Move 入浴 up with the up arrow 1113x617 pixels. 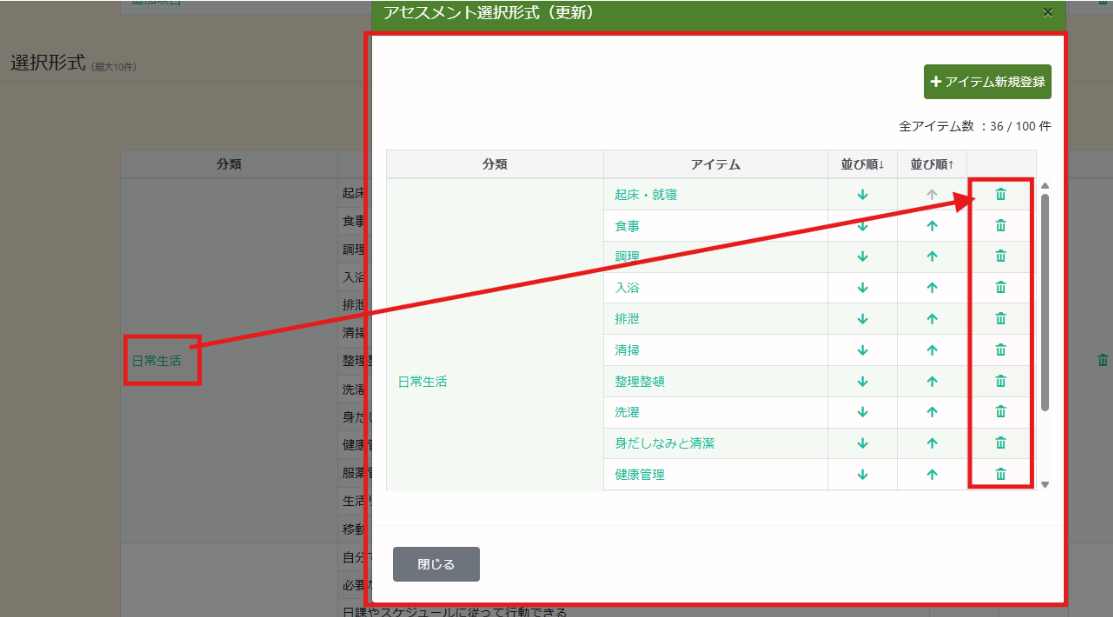pos(932,288)
